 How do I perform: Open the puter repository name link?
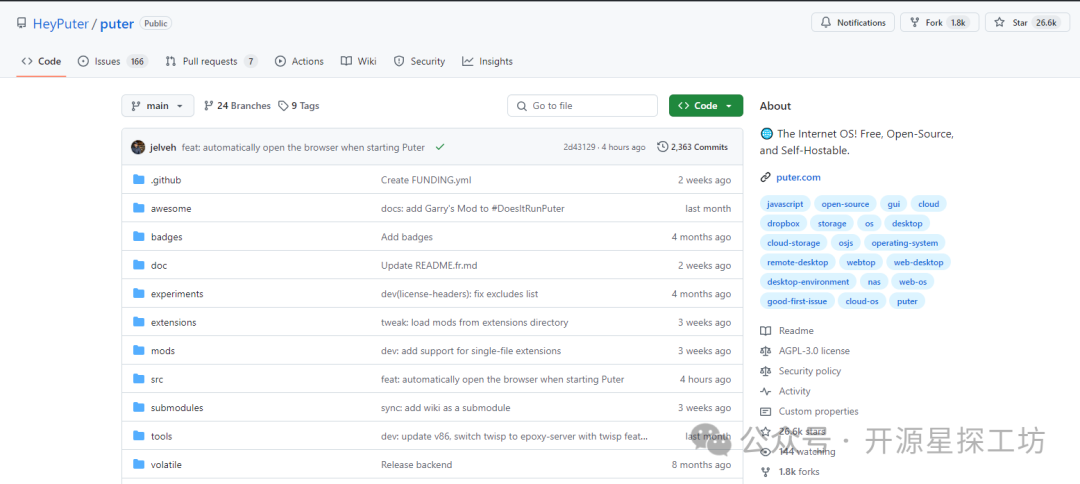117,23
